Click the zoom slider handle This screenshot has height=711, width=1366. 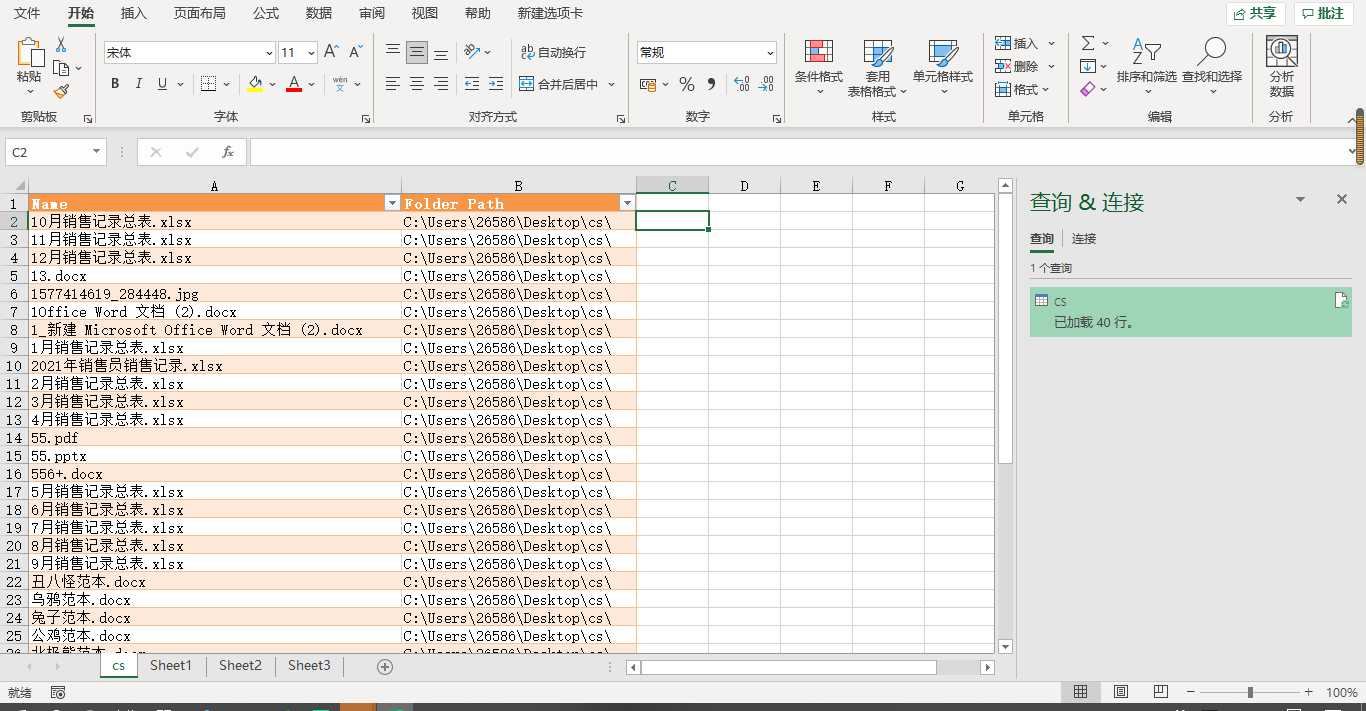tap(1250, 692)
